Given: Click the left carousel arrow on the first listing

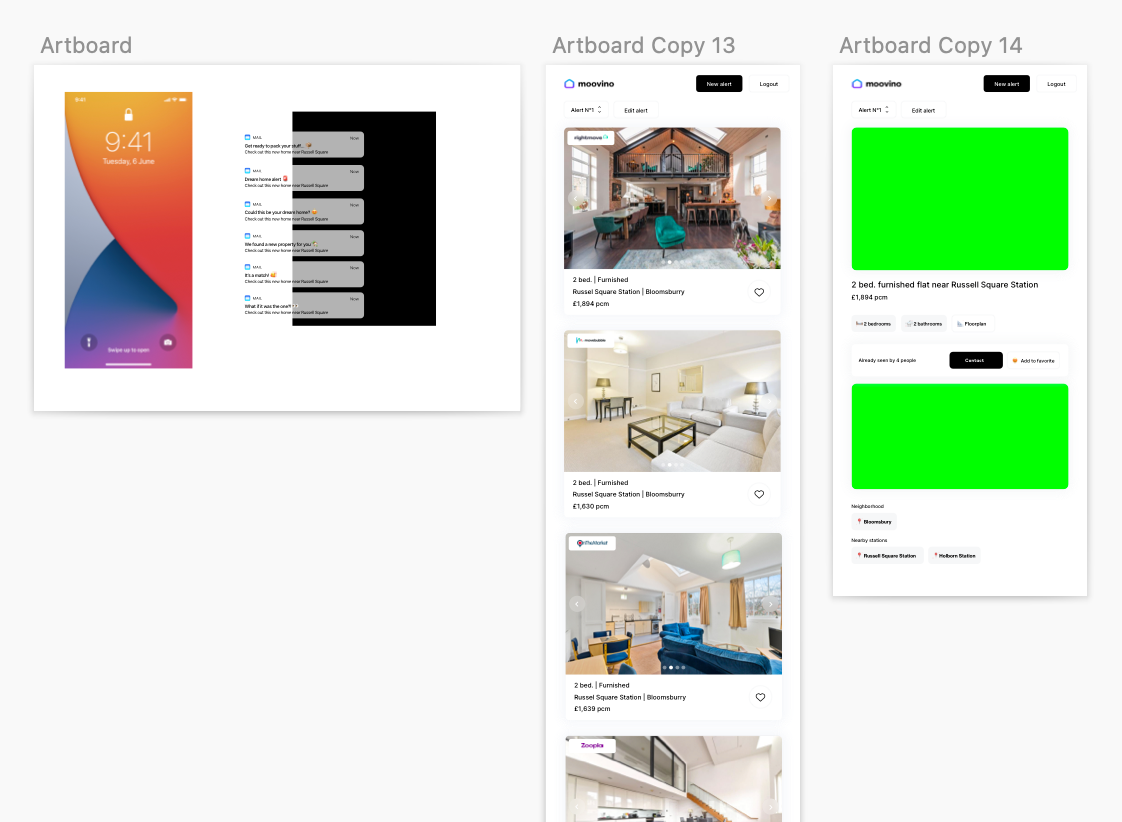Looking at the screenshot, I should tap(576, 198).
